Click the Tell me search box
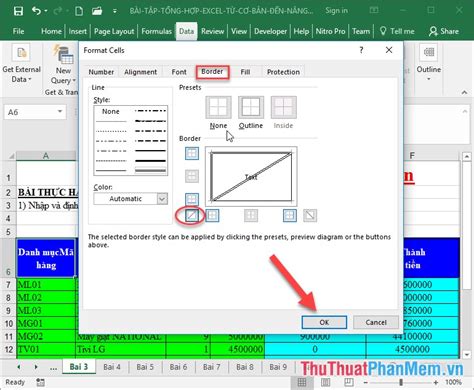Viewport: 474px width, 390px height. [x=397, y=31]
